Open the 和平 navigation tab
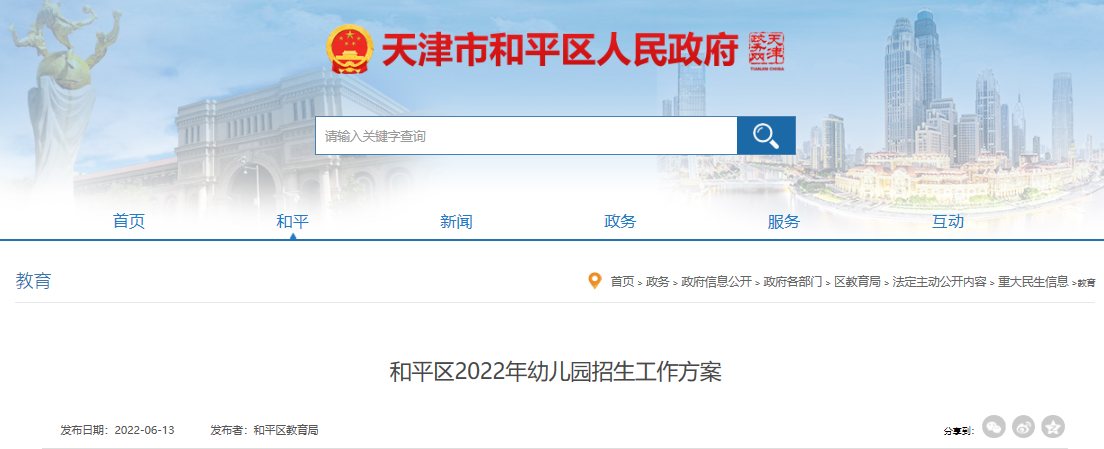Image resolution: width=1104 pixels, height=449 pixels. (293, 222)
